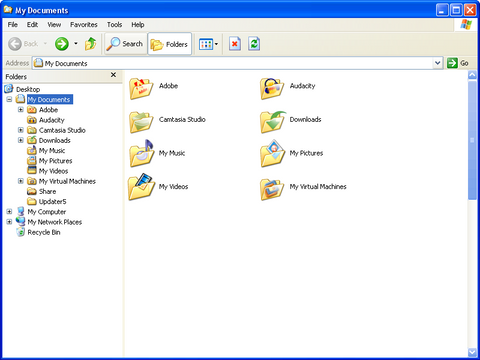Viewport: 480px width, 360px height.
Task: Select Camtasia Studio label in tree
Action: (62, 130)
